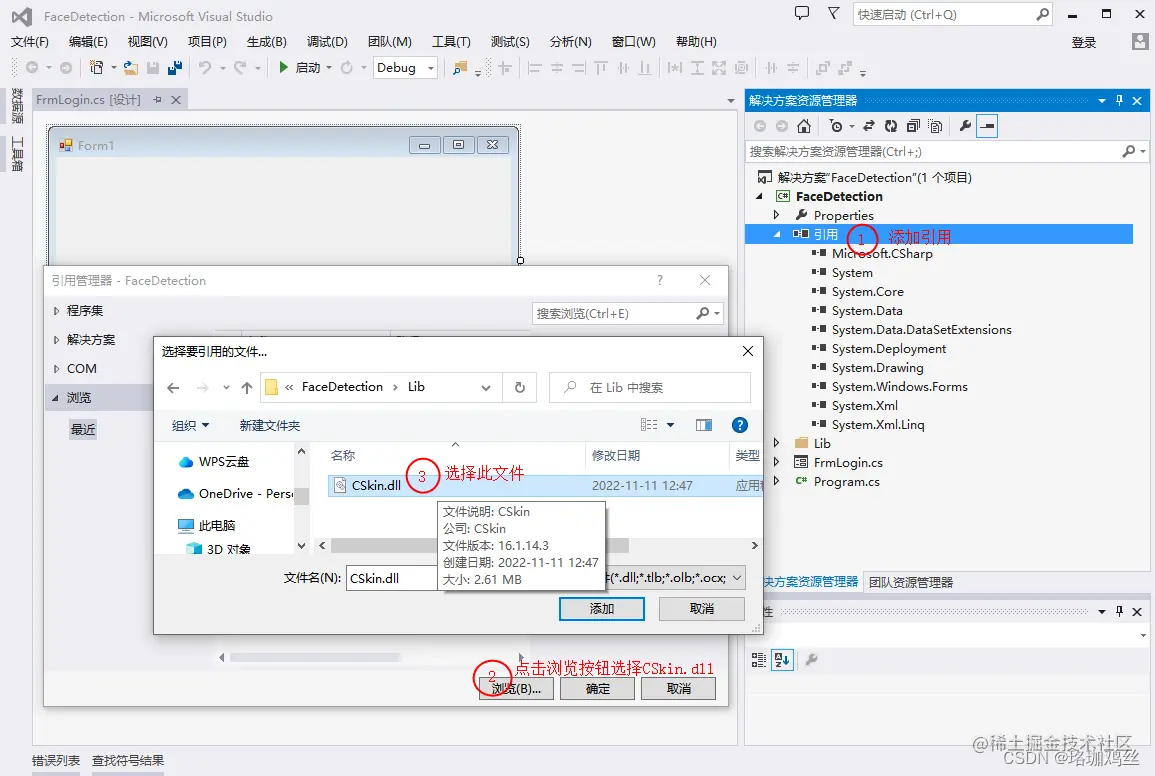Click 新建文件夹 in file dialog
This screenshot has height=776, width=1155.
(x=270, y=425)
